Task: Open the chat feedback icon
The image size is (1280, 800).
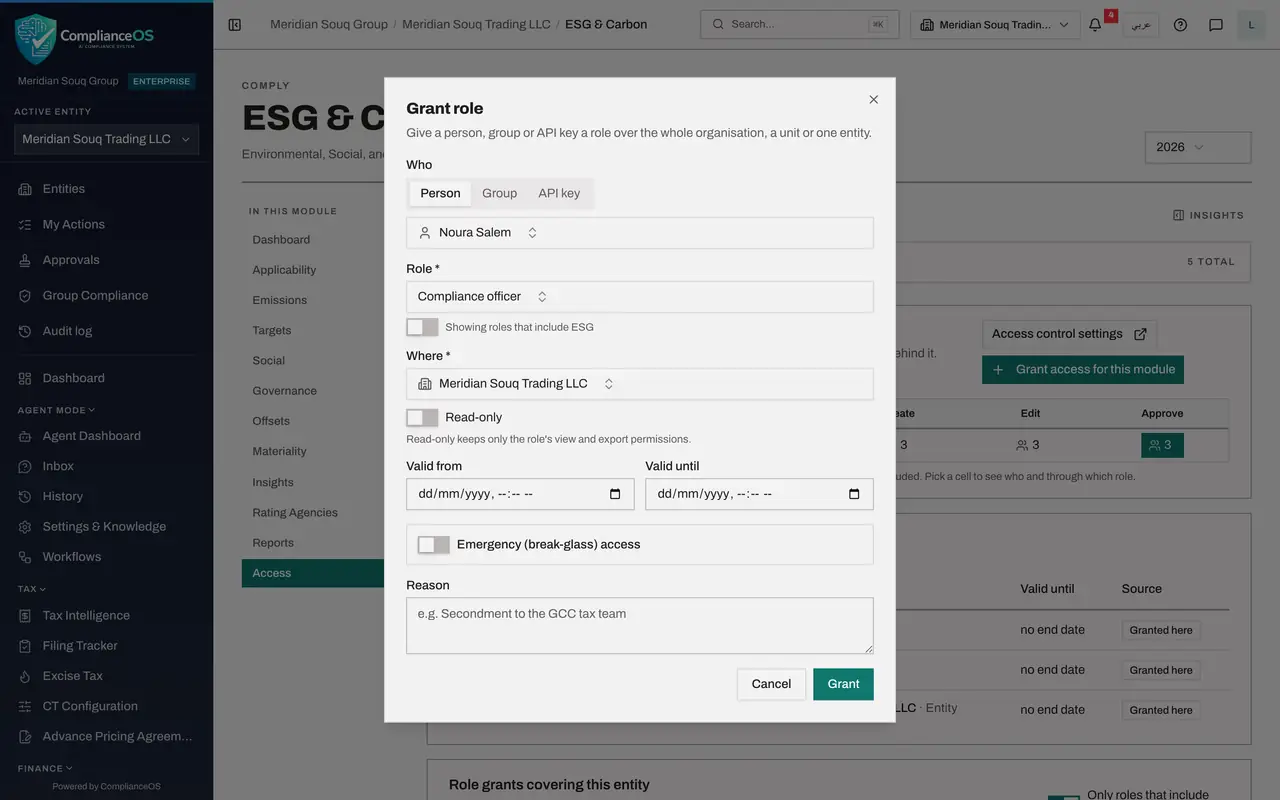Action: (x=1216, y=25)
